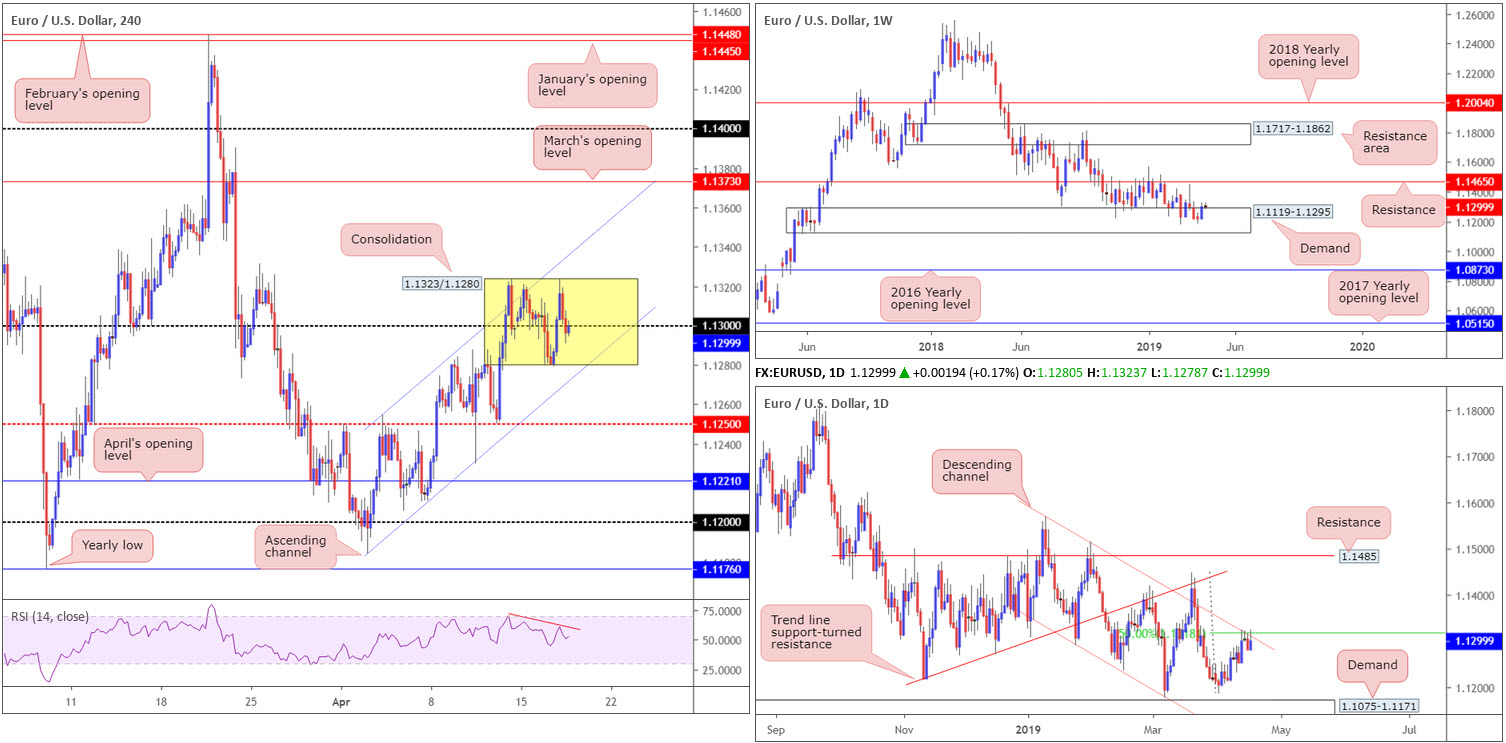Click the Resistance callout on daily chart
Screen dimensions: 1506x743
pos(1348,522)
